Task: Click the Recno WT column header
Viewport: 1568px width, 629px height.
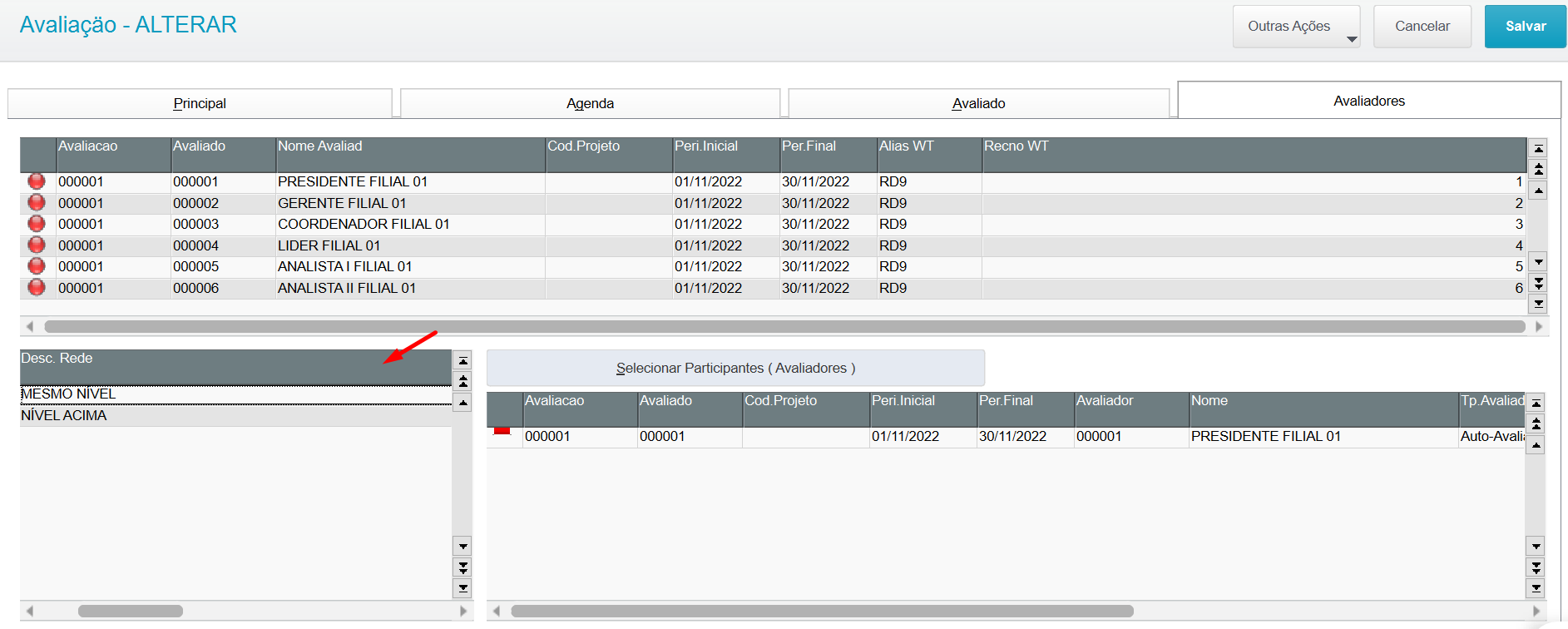Action: [x=1254, y=155]
